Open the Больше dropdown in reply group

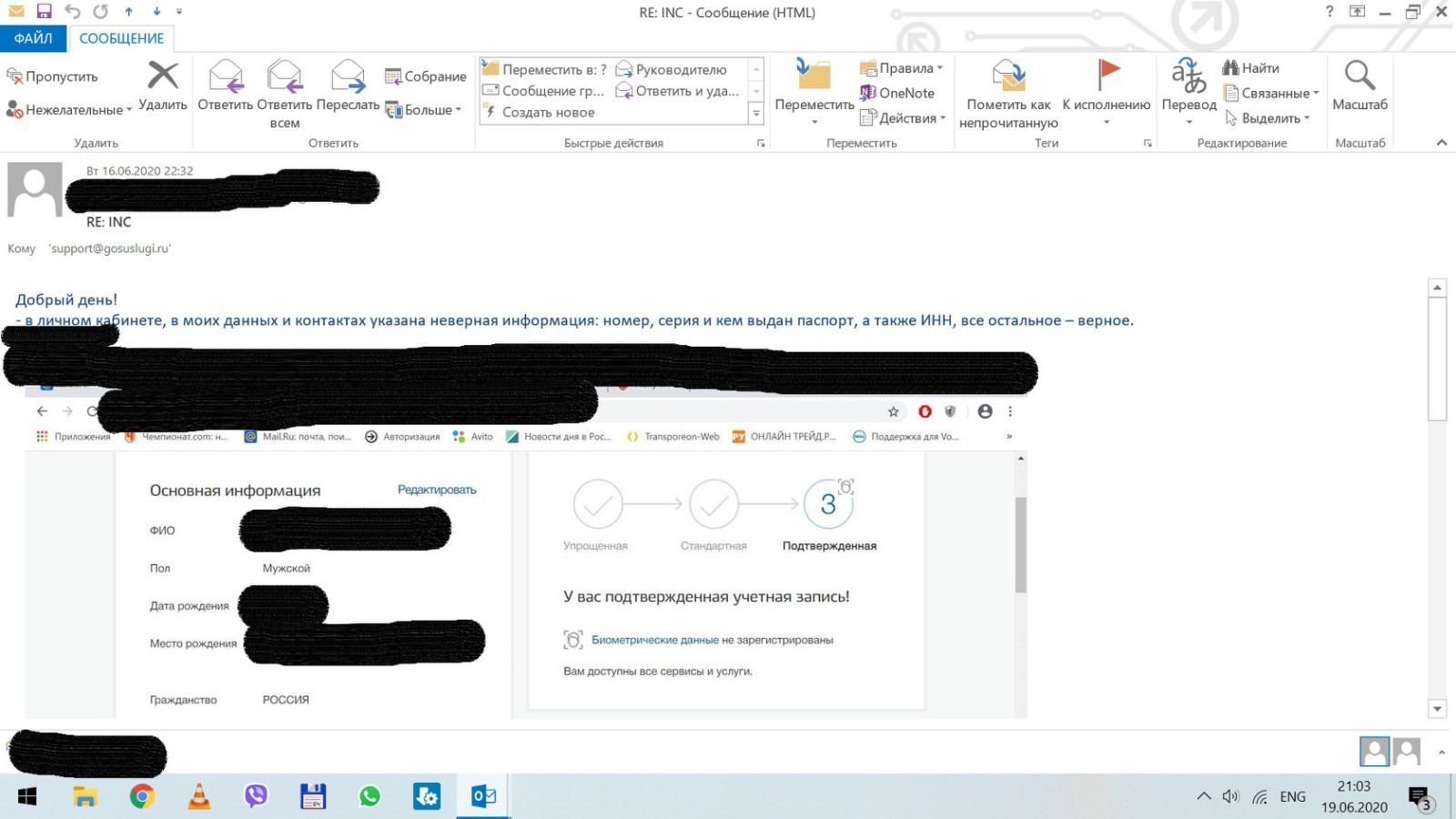click(x=423, y=110)
